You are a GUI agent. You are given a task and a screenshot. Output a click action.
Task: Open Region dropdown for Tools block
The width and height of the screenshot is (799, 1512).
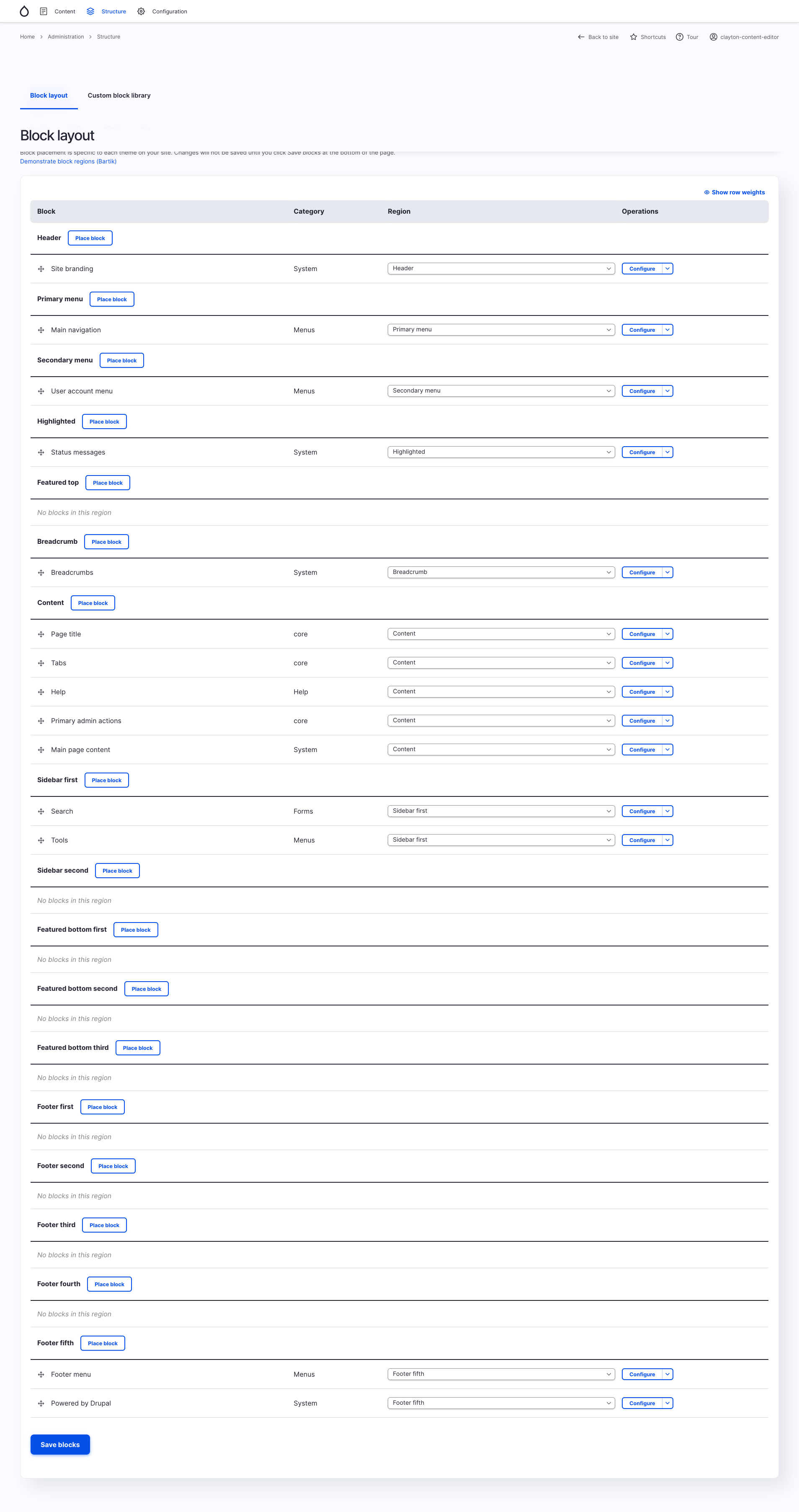tap(500, 840)
